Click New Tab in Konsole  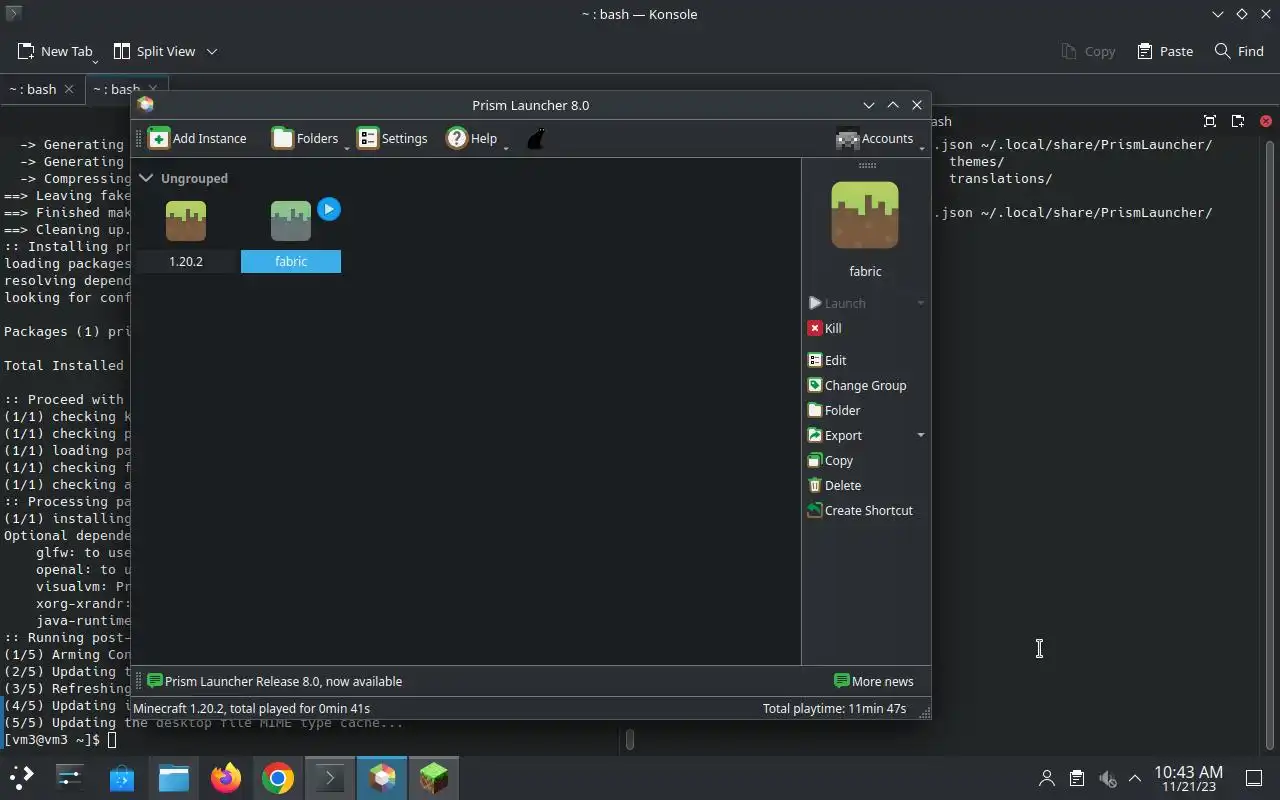click(55, 51)
